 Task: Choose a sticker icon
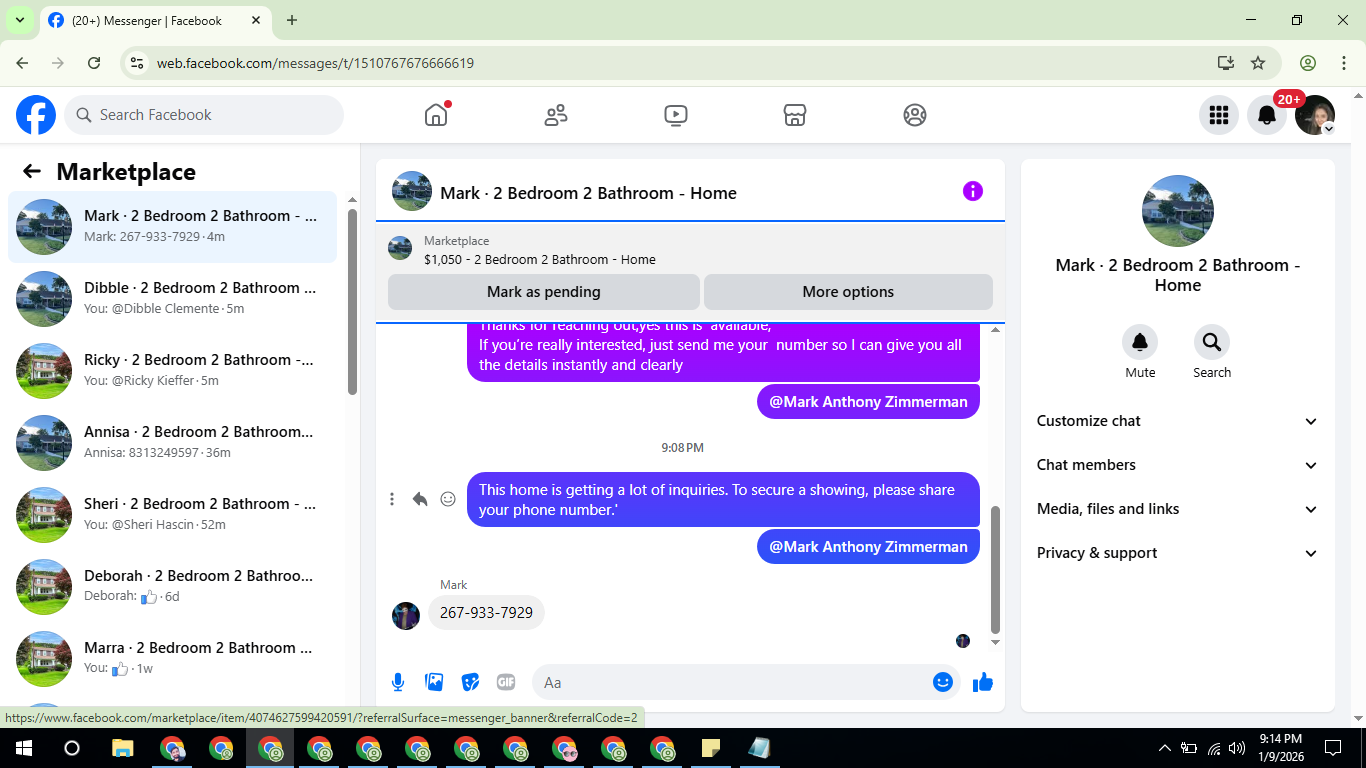pos(470,682)
